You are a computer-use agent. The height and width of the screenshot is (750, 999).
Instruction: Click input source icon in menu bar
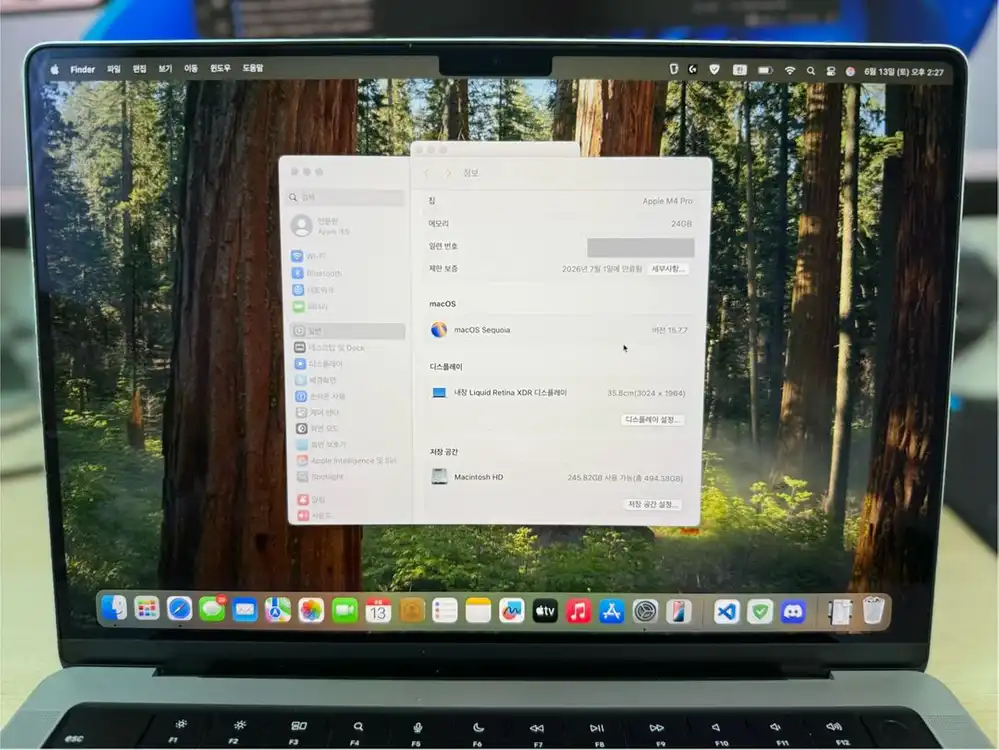[740, 70]
